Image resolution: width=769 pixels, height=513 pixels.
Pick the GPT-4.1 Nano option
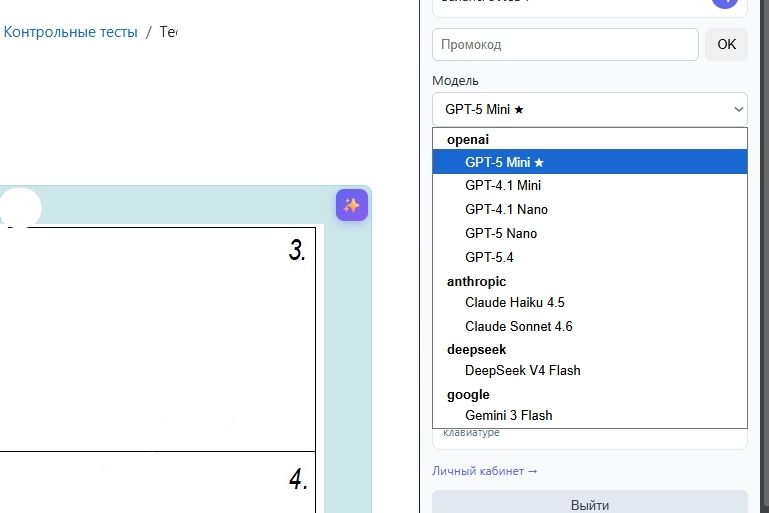click(x=590, y=209)
